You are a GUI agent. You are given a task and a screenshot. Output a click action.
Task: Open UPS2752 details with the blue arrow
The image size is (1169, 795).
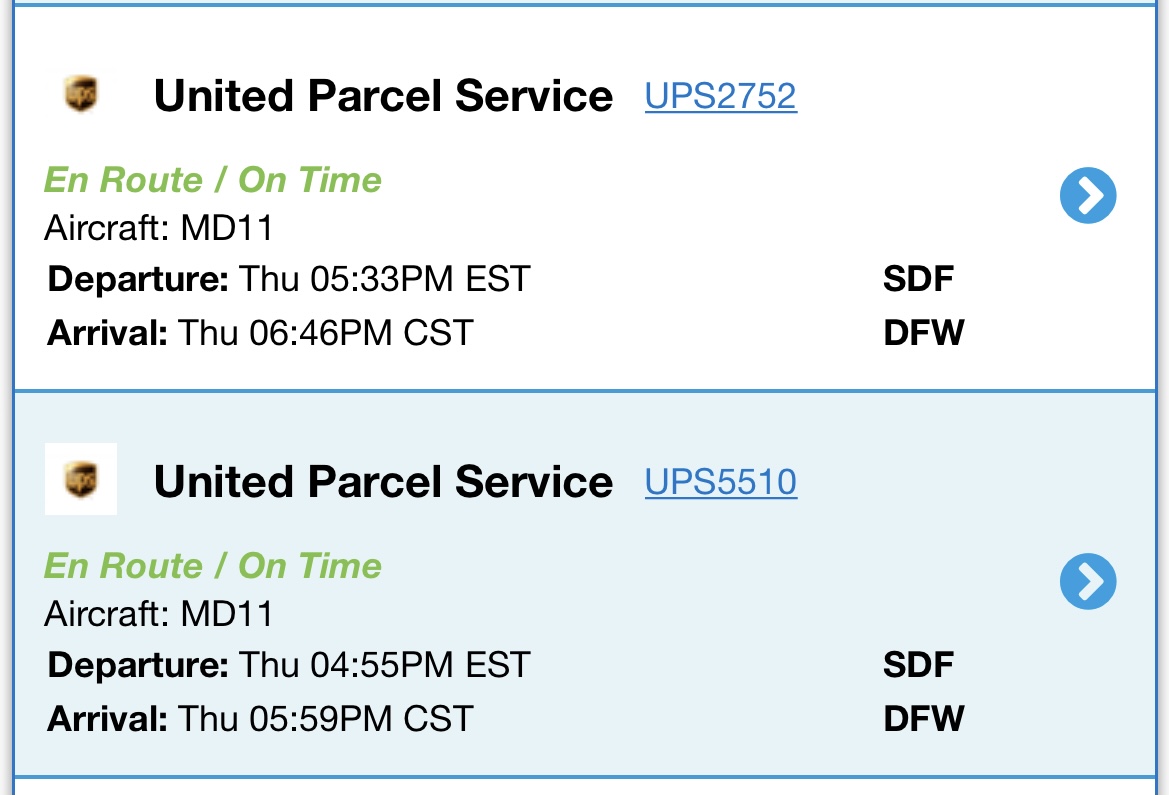(x=1088, y=195)
